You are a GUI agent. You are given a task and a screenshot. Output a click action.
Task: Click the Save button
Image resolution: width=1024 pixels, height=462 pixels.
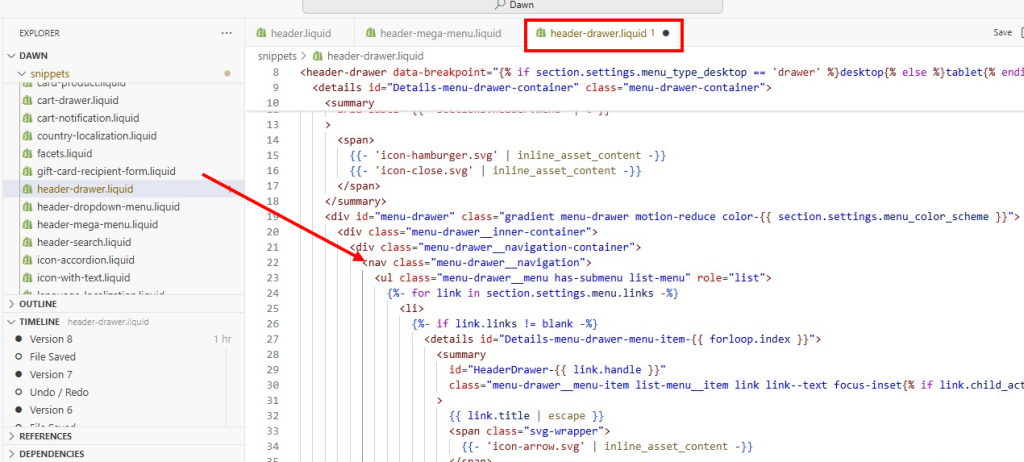[x=1002, y=33]
